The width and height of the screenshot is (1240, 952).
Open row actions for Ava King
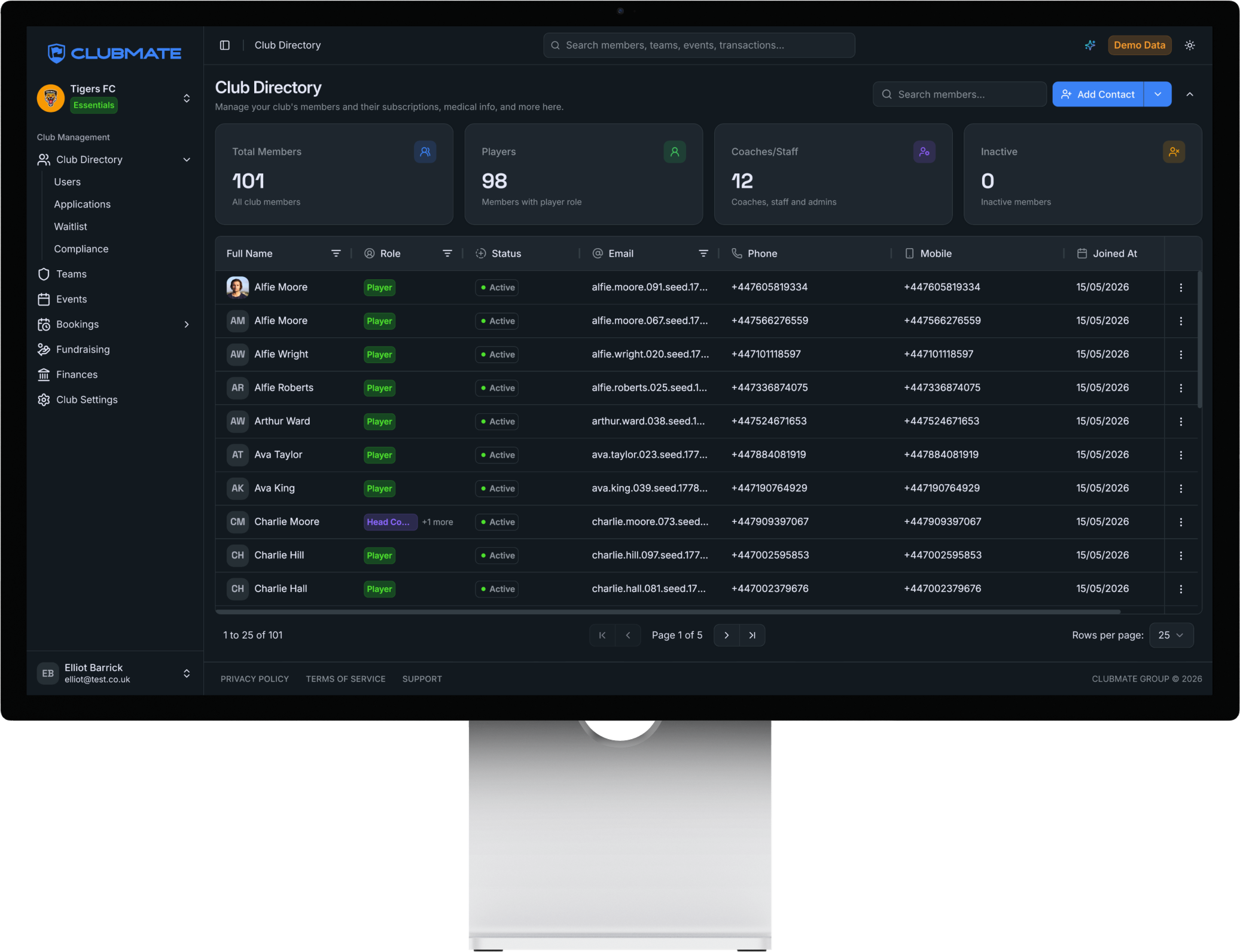pos(1181,489)
